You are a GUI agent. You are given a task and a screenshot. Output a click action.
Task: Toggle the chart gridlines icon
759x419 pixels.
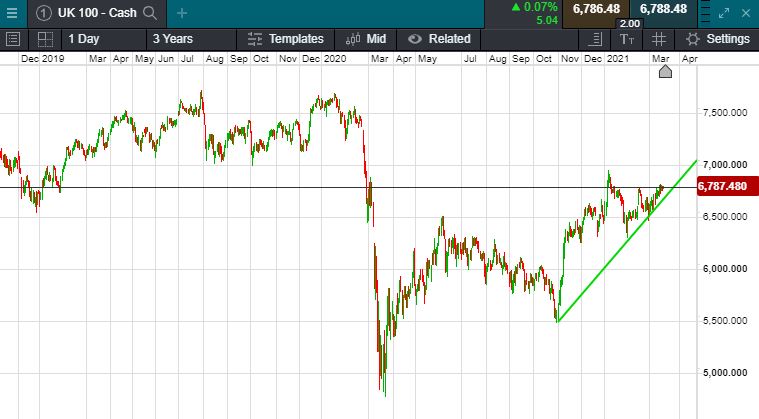click(x=659, y=39)
